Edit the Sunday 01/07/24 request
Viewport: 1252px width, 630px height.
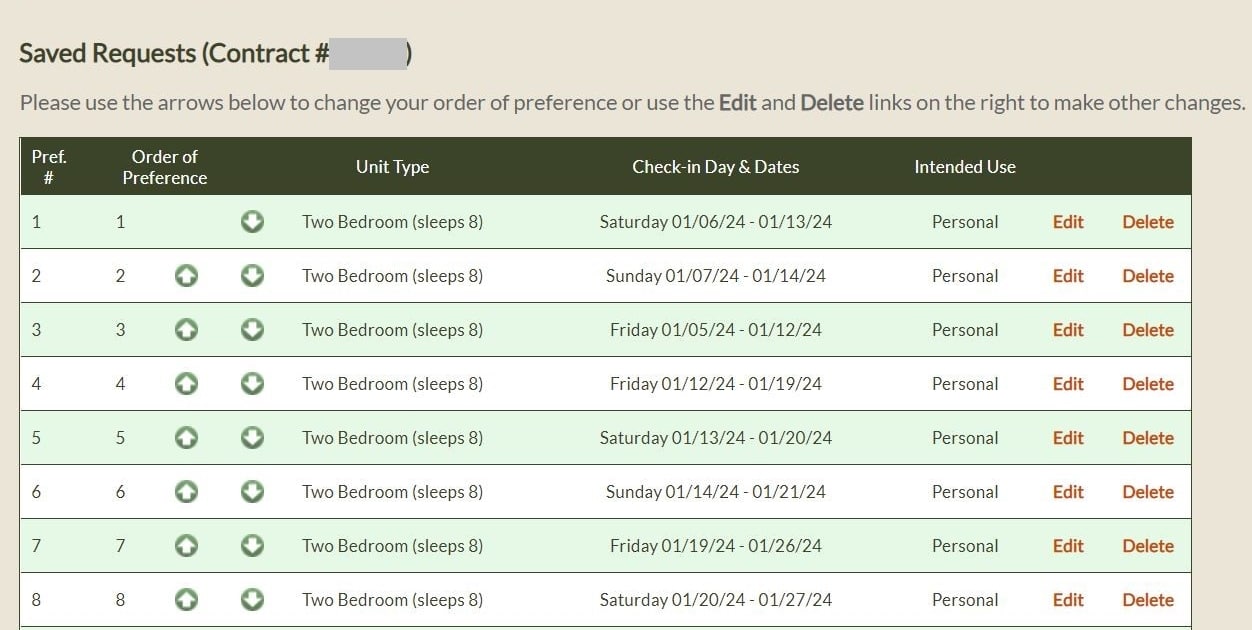tap(1068, 276)
